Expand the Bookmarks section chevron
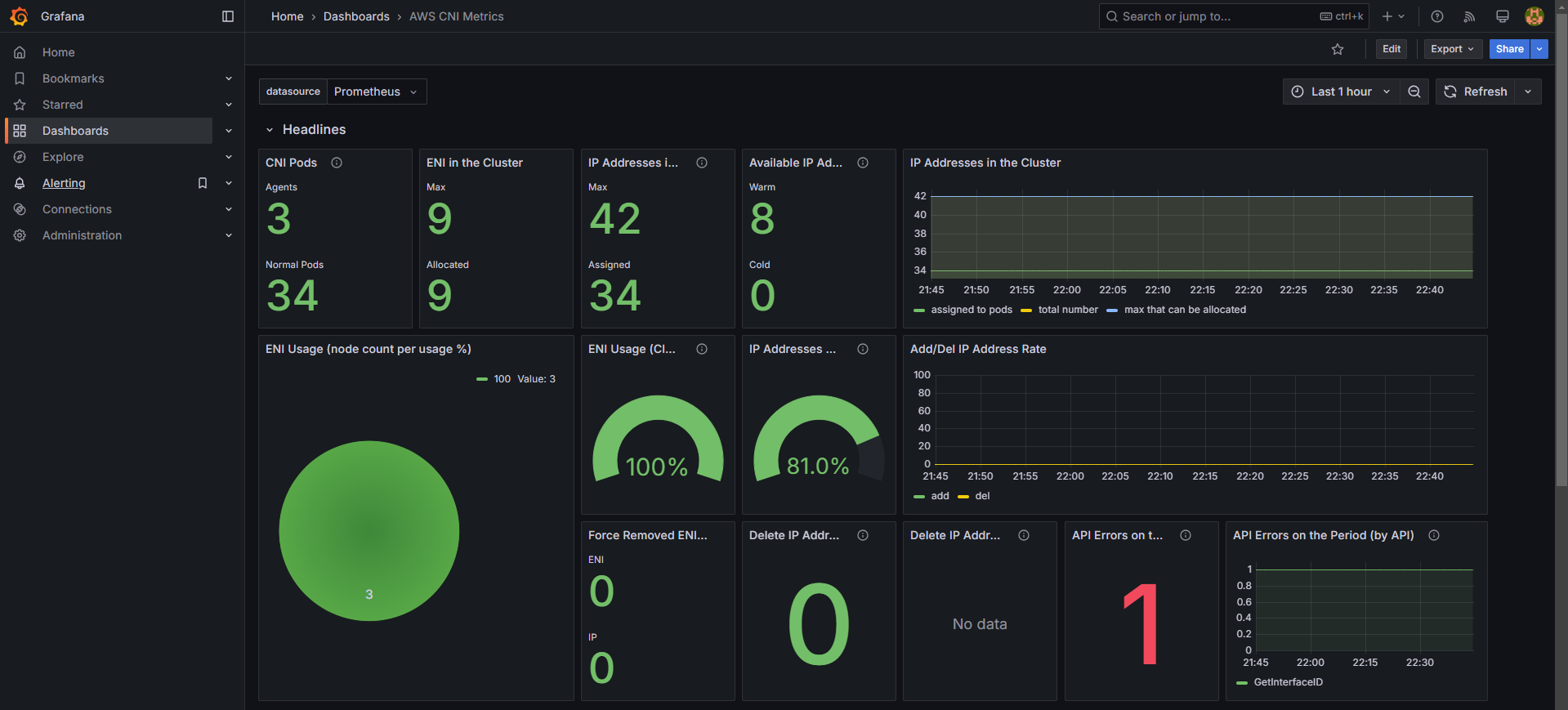The height and width of the screenshot is (710, 1568). tap(229, 78)
